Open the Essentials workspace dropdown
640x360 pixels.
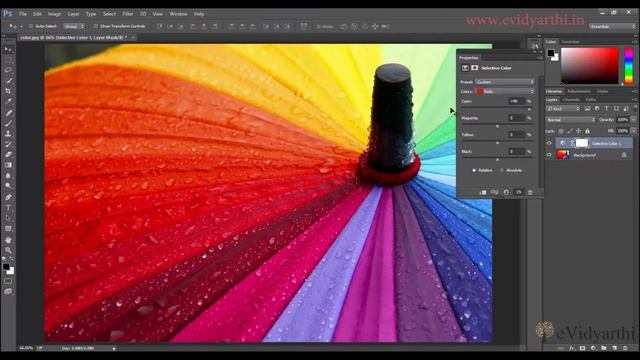point(612,27)
